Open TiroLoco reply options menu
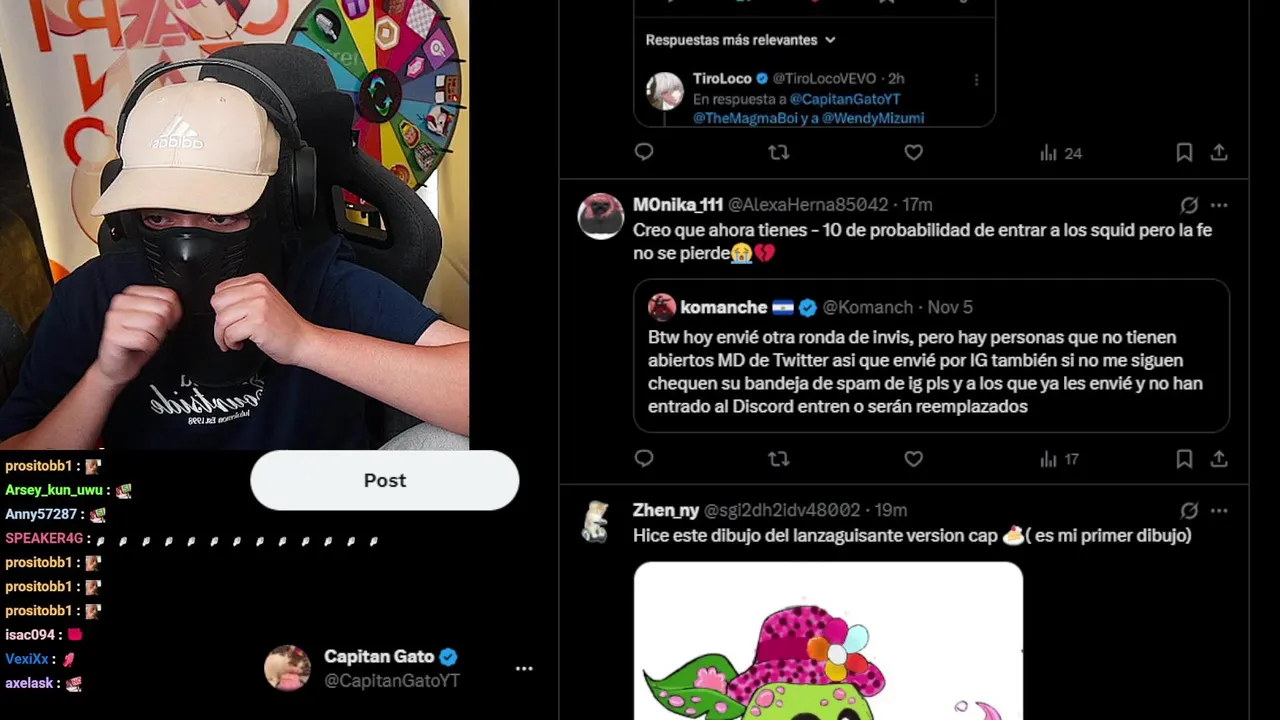 pyautogui.click(x=976, y=80)
